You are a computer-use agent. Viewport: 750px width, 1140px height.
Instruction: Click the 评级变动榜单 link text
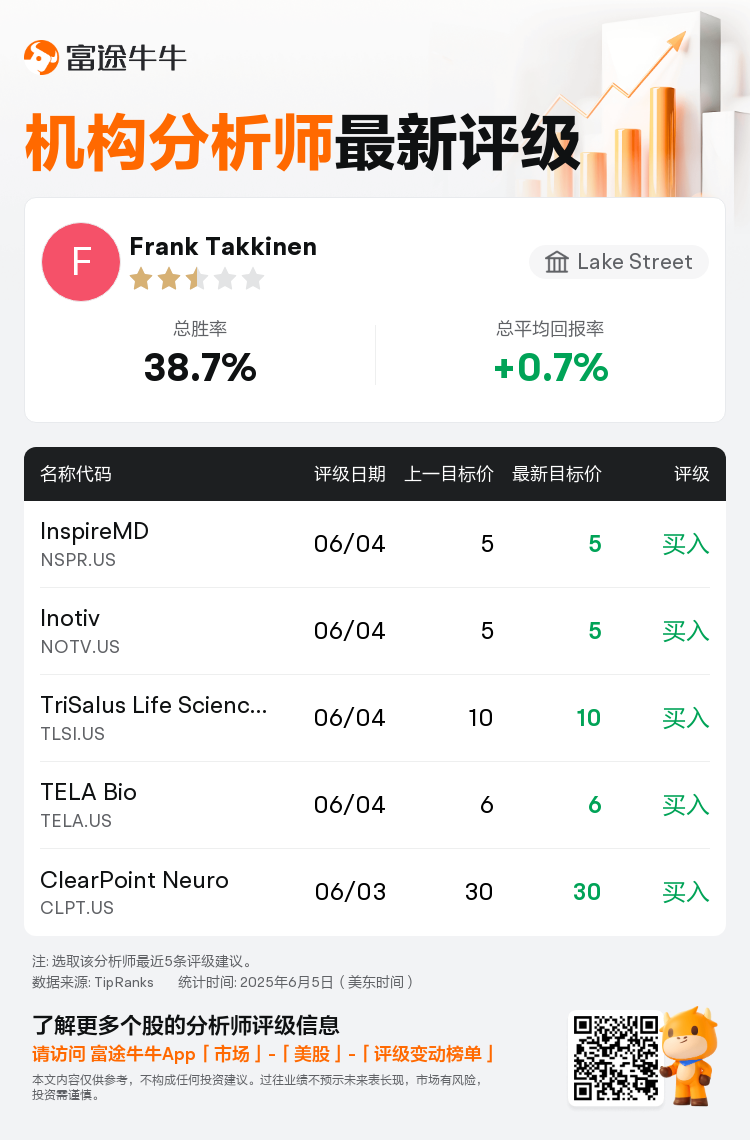[427, 1054]
